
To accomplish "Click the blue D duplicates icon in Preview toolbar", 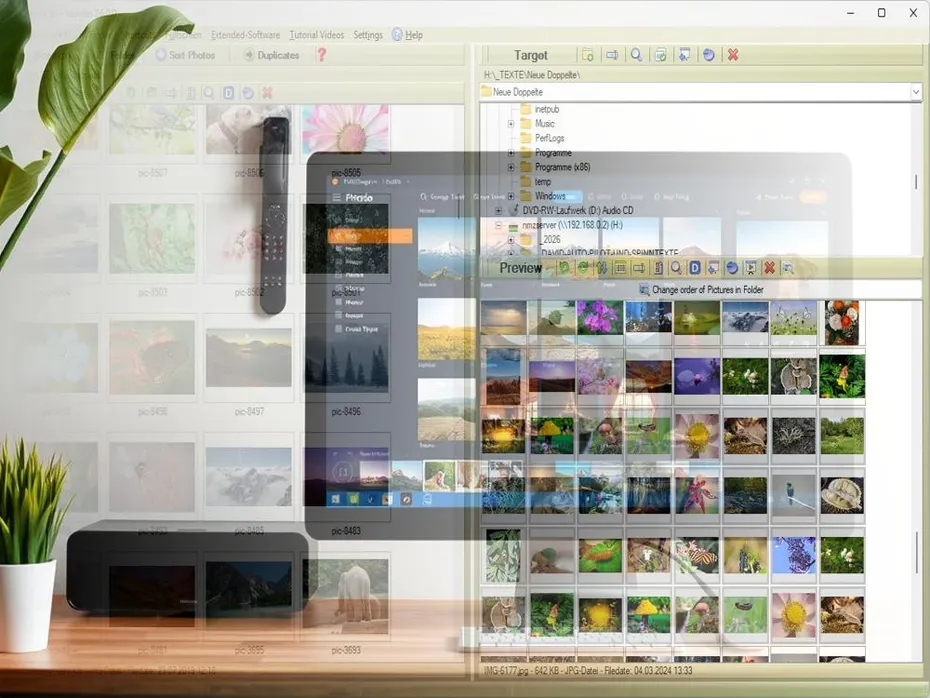I will pyautogui.click(x=693, y=268).
